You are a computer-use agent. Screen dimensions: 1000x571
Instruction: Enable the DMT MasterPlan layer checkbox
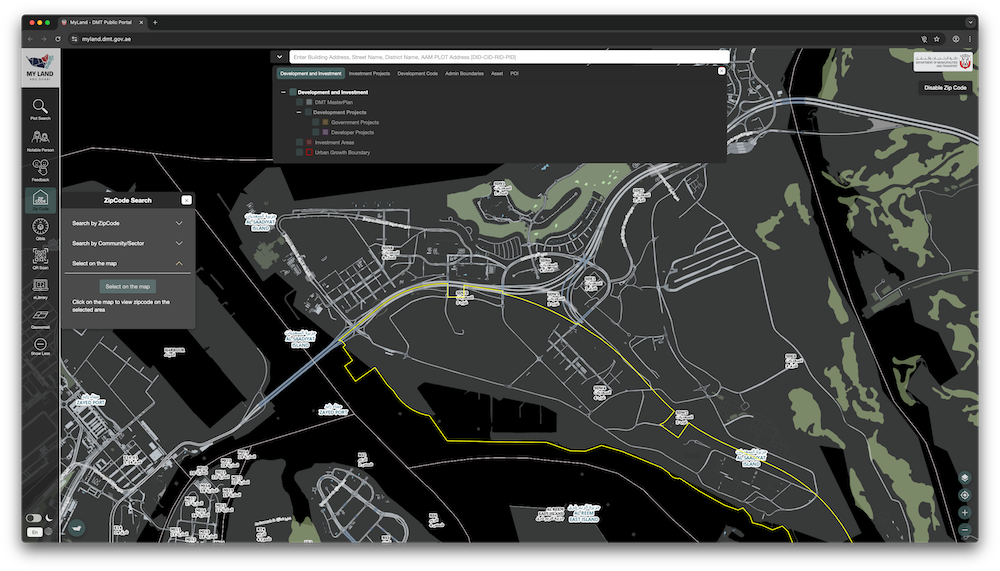pyautogui.click(x=298, y=102)
